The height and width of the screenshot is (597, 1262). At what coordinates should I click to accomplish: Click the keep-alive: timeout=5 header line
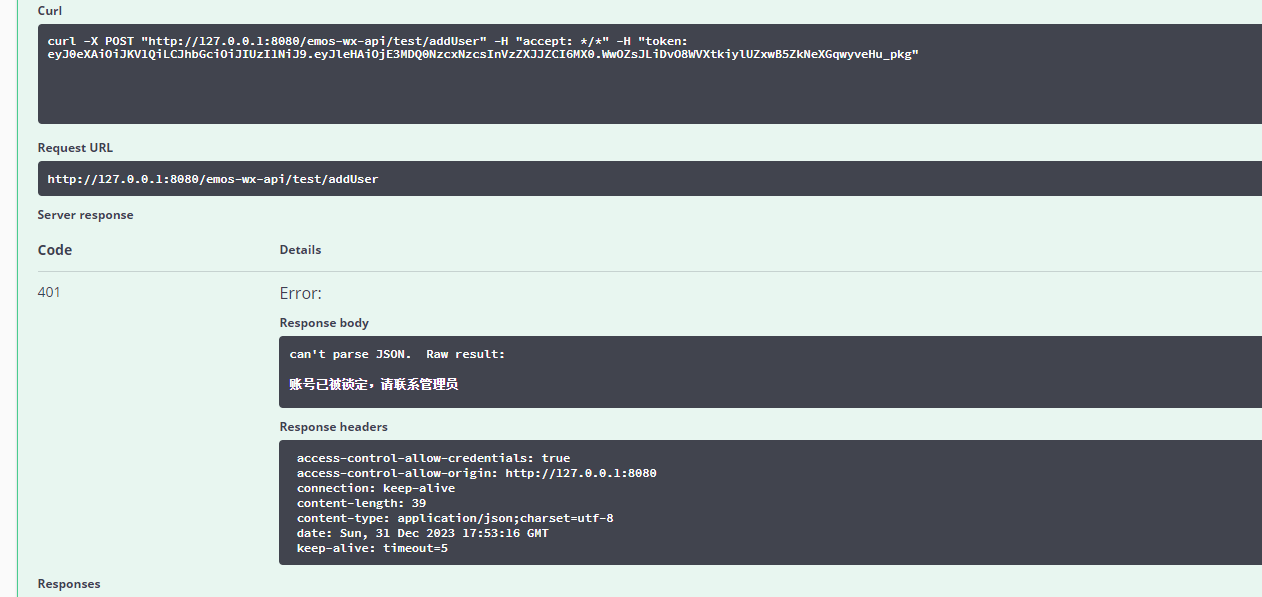372,548
